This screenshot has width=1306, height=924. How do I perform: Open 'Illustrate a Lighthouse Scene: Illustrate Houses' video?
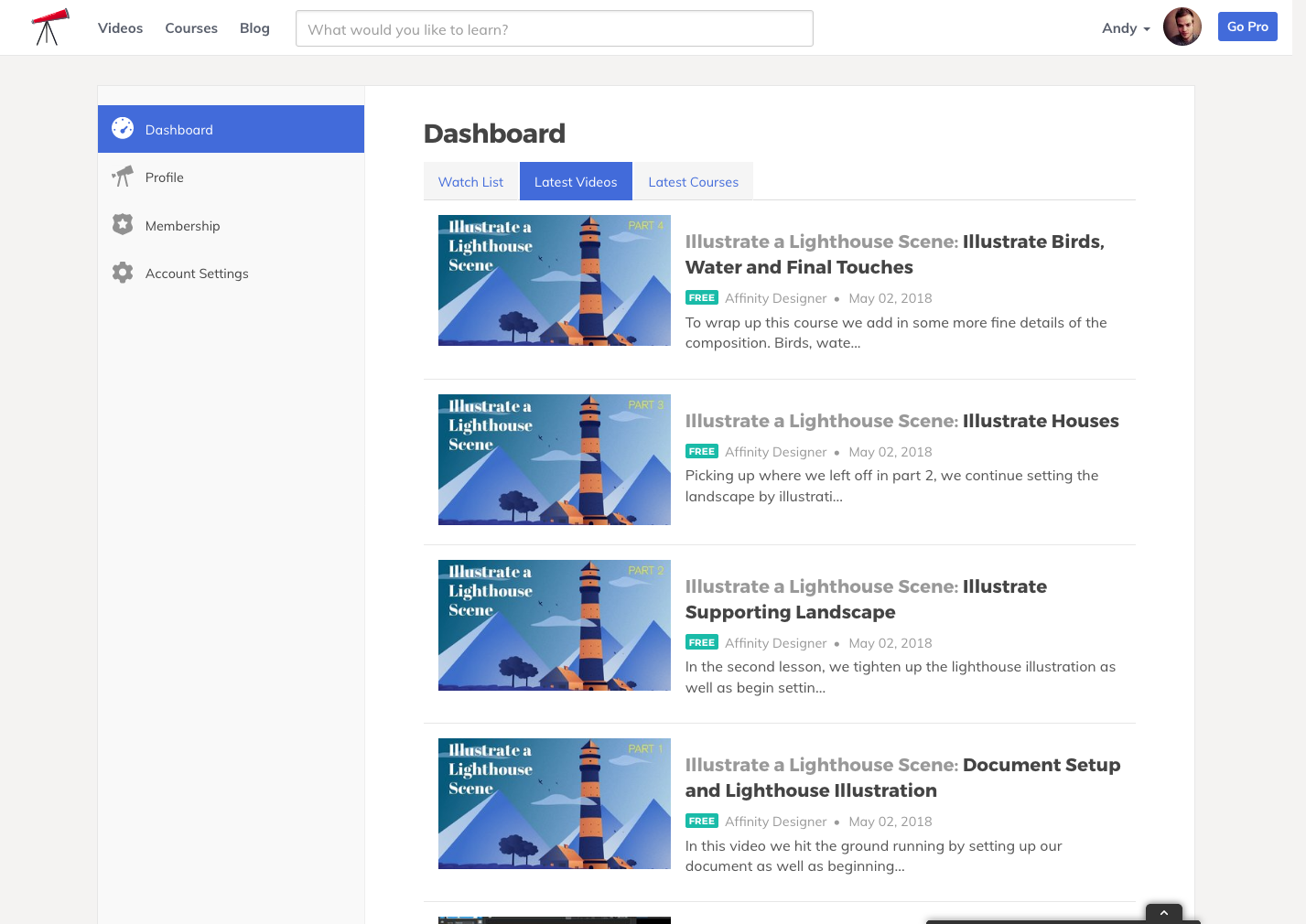pos(901,421)
